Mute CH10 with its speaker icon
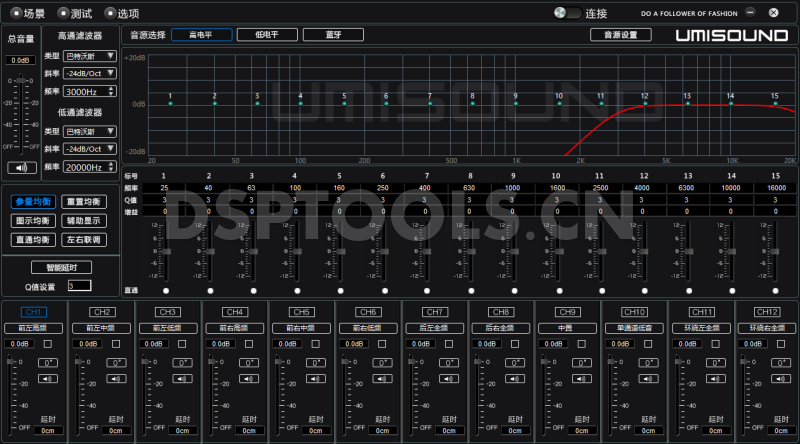This screenshot has height=444, width=800. 648,379
